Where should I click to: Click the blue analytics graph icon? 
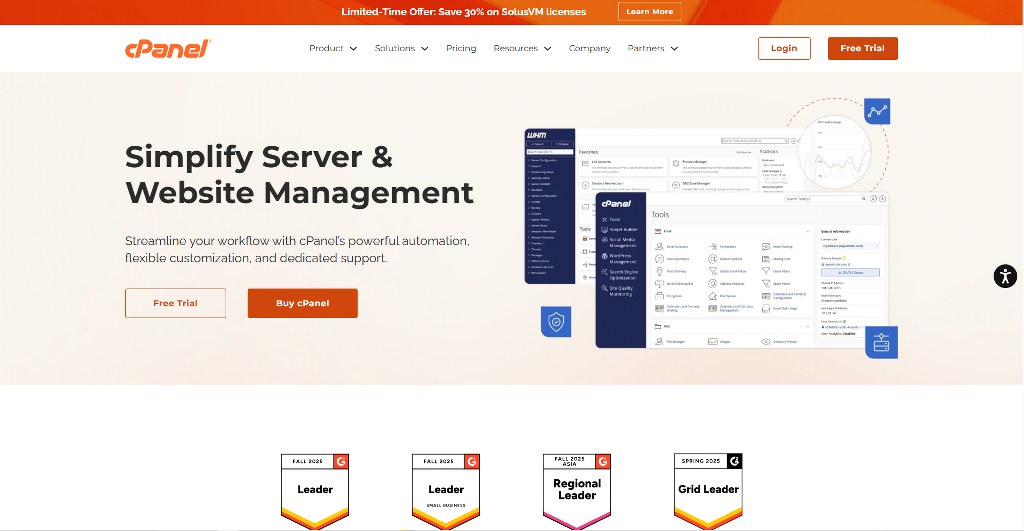click(877, 111)
